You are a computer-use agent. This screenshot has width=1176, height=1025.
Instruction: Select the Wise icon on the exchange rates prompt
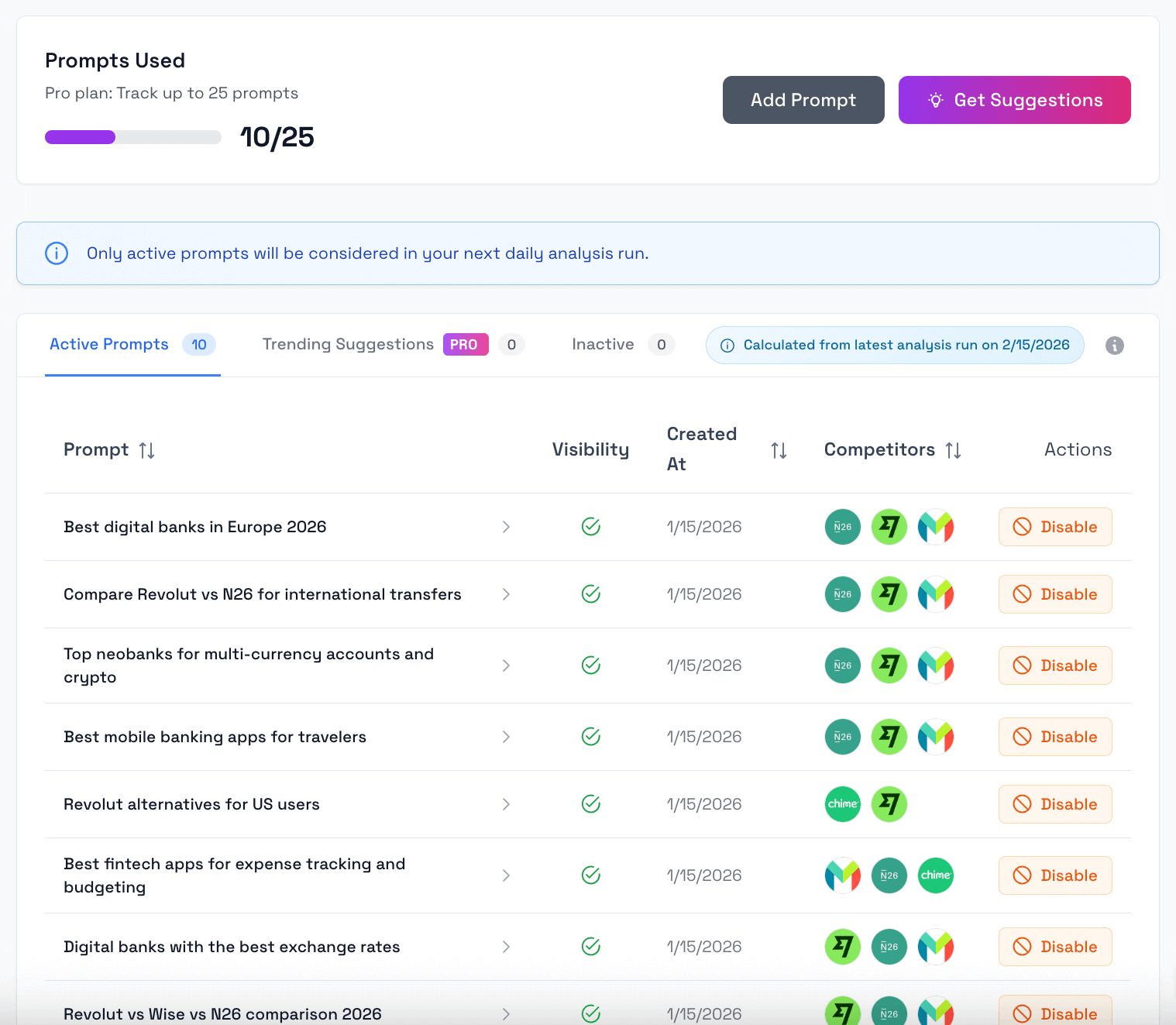click(842, 946)
